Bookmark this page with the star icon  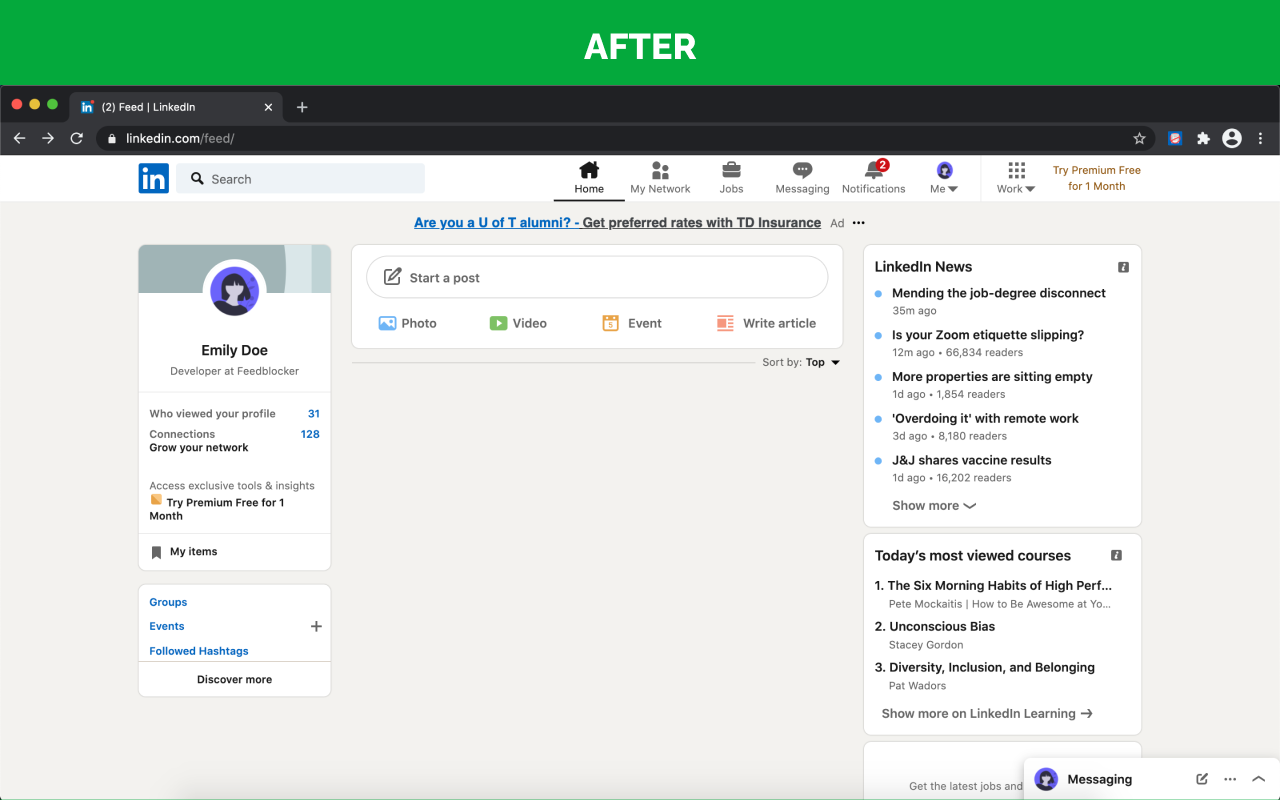(1139, 138)
